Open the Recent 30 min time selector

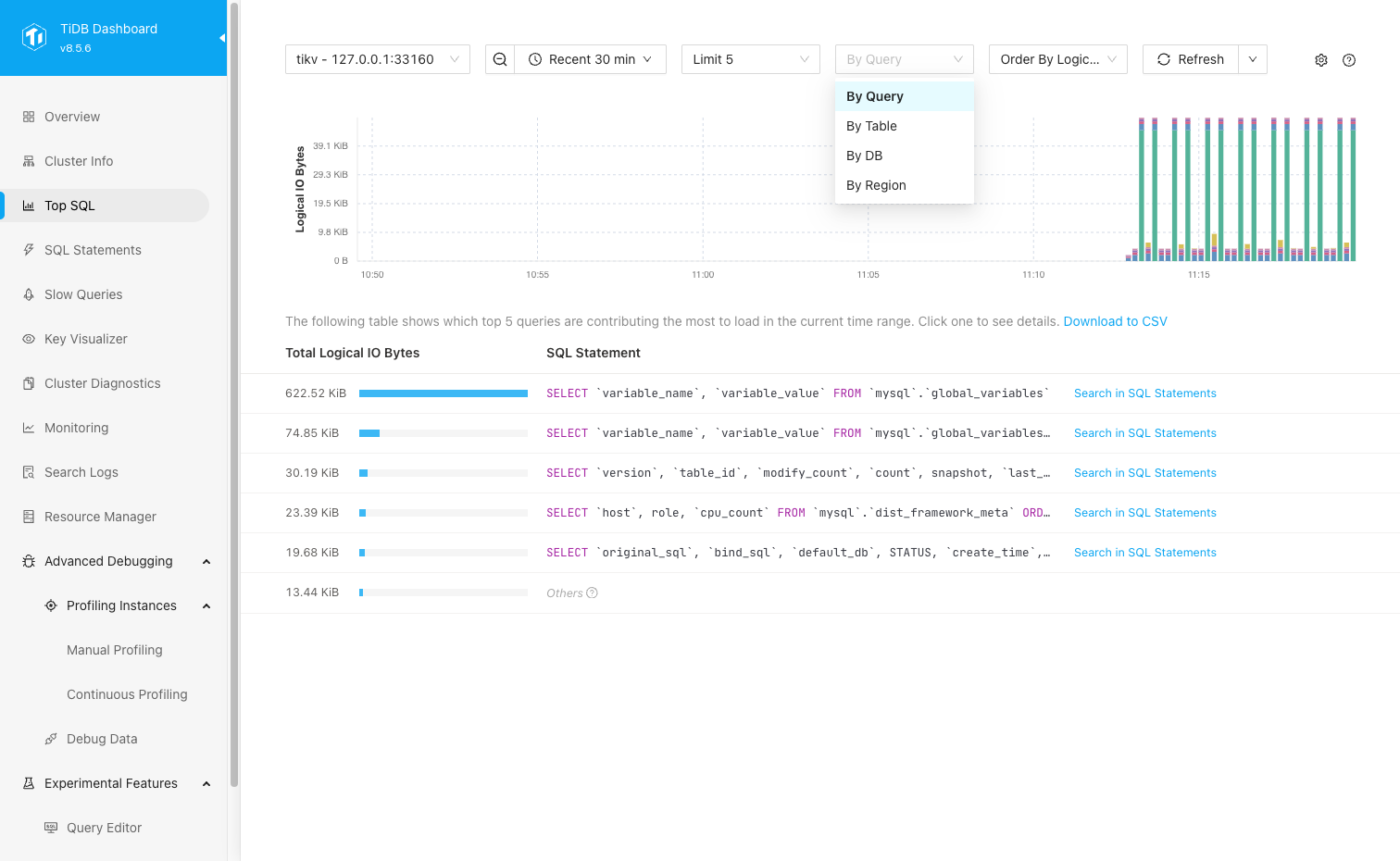click(x=590, y=58)
